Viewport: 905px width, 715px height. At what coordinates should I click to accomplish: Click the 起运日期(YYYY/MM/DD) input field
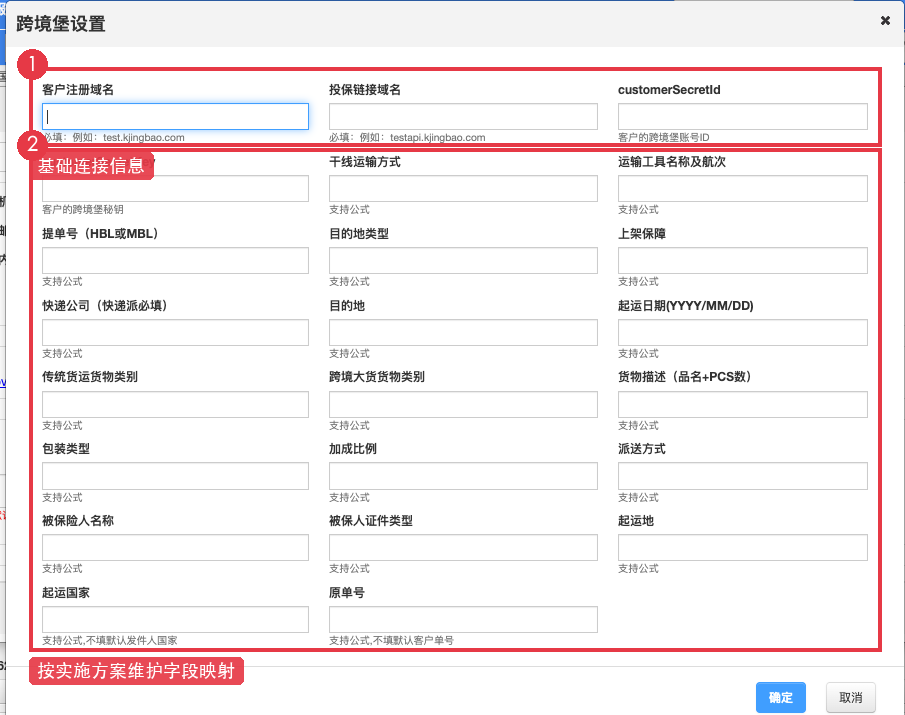[742, 332]
